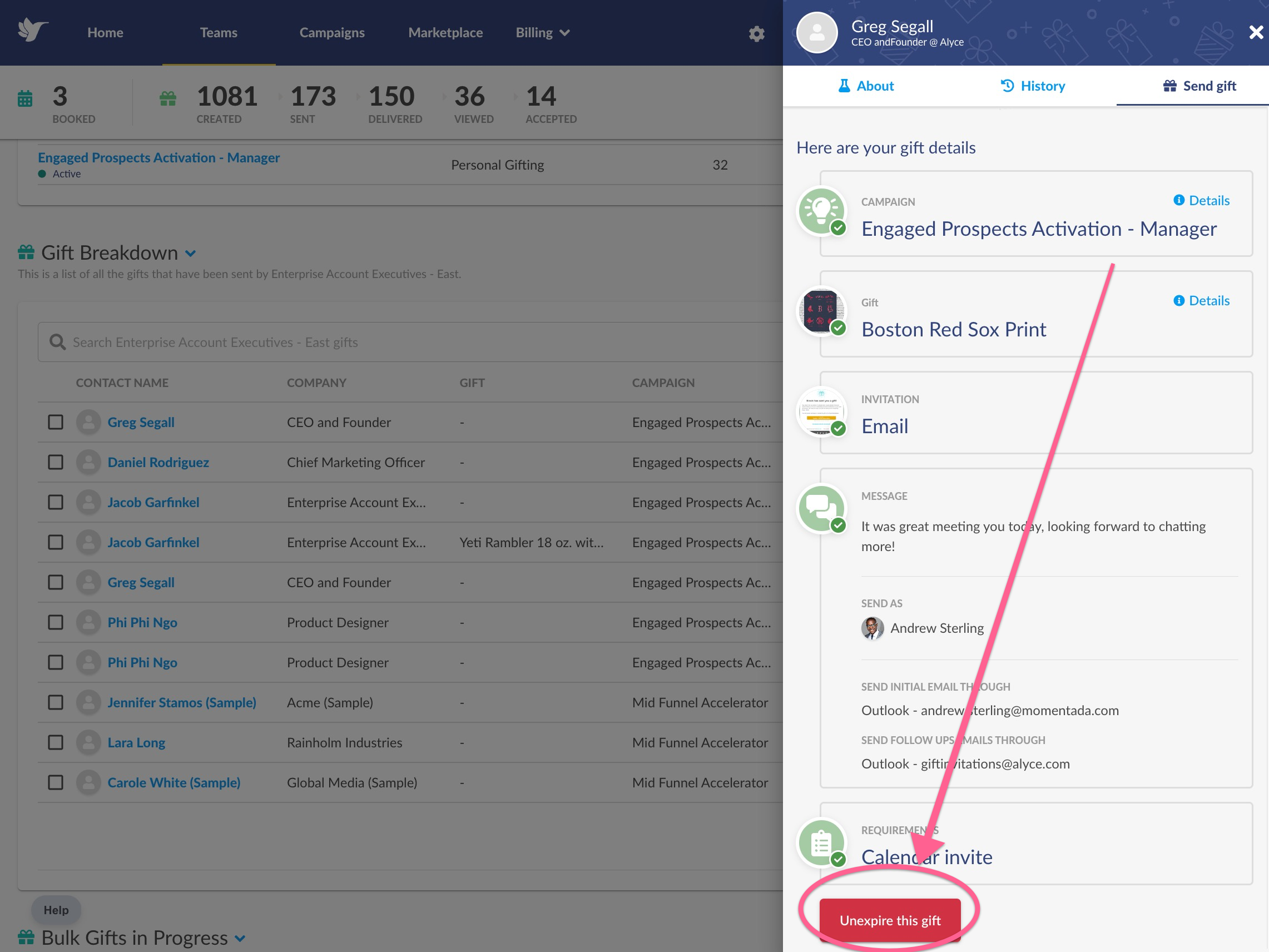Check the Lara Long row checkbox
The image size is (1269, 952).
pyautogui.click(x=56, y=742)
